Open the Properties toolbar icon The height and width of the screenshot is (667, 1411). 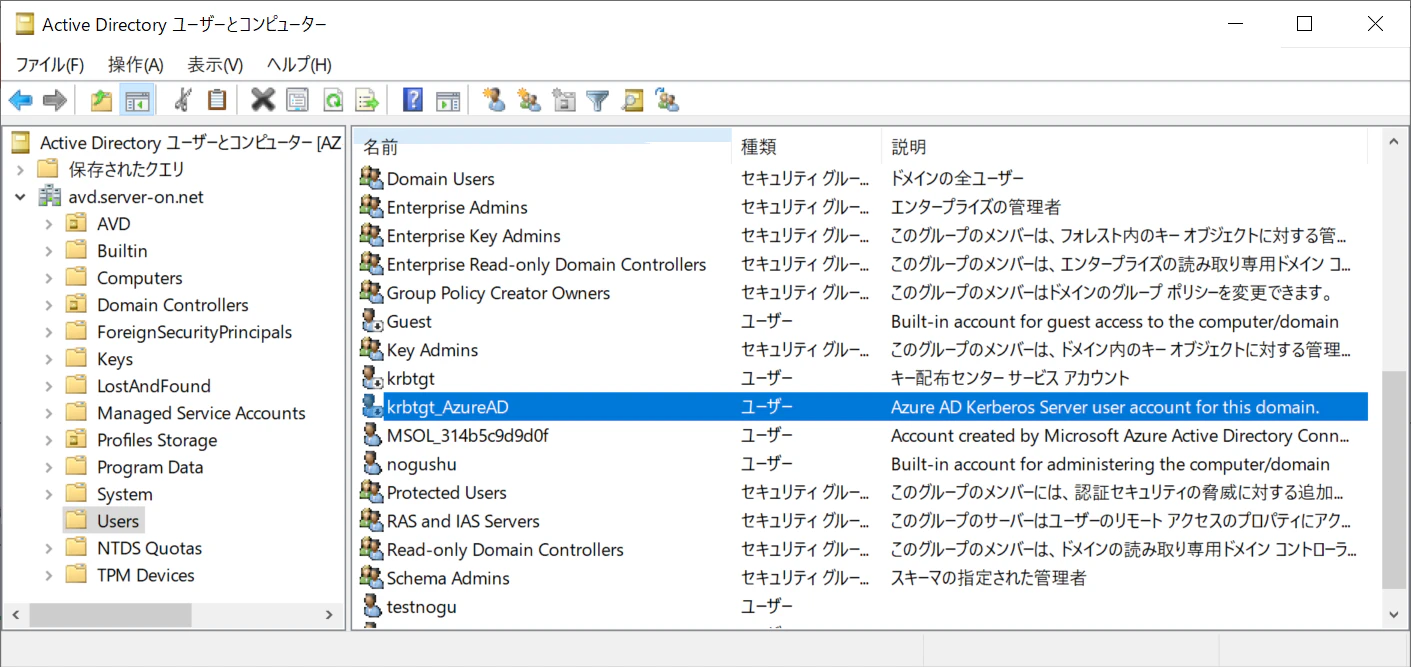(297, 100)
